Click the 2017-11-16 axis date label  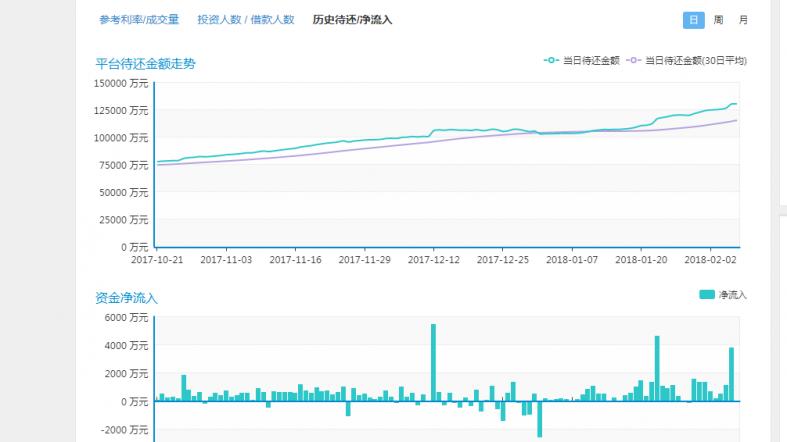click(x=295, y=259)
